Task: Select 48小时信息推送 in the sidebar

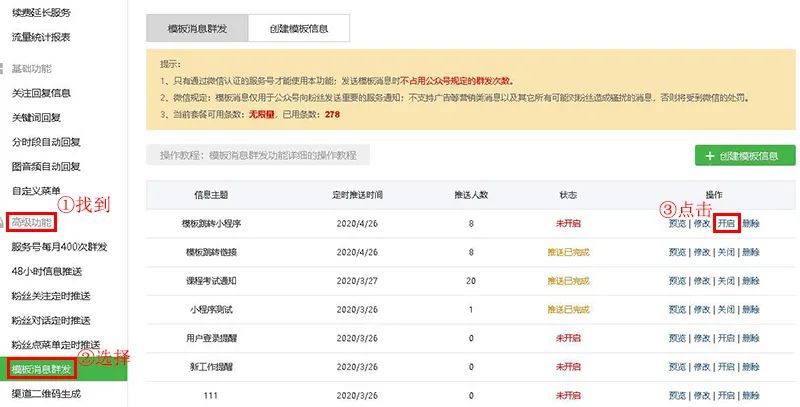Action: (x=47, y=271)
